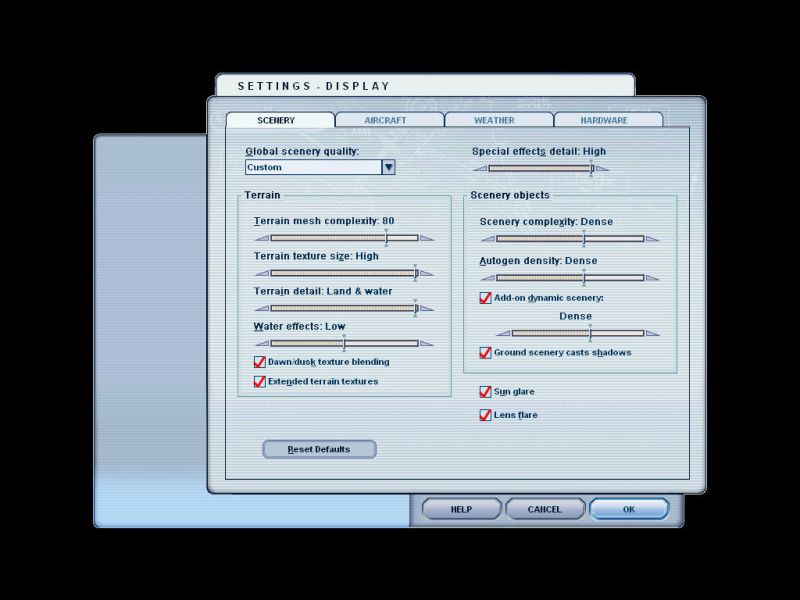800x600 pixels.
Task: Uncheck Ground scenery casts shadows
Action: tap(486, 353)
